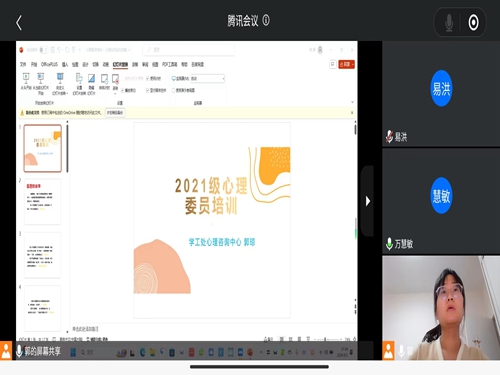
Task: Tap the circular record-style icon at top right
Action: (x=473, y=23)
